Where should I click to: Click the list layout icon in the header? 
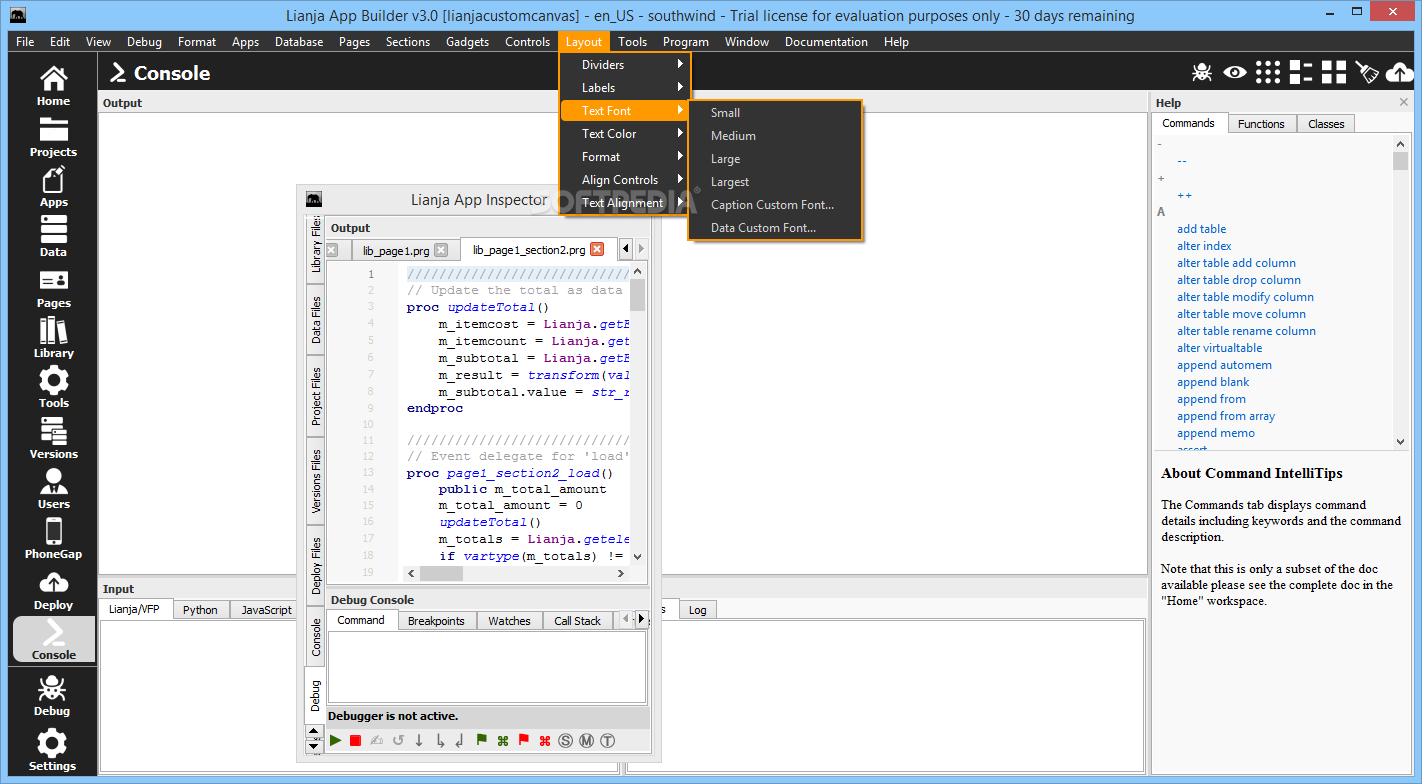pyautogui.click(x=1301, y=72)
